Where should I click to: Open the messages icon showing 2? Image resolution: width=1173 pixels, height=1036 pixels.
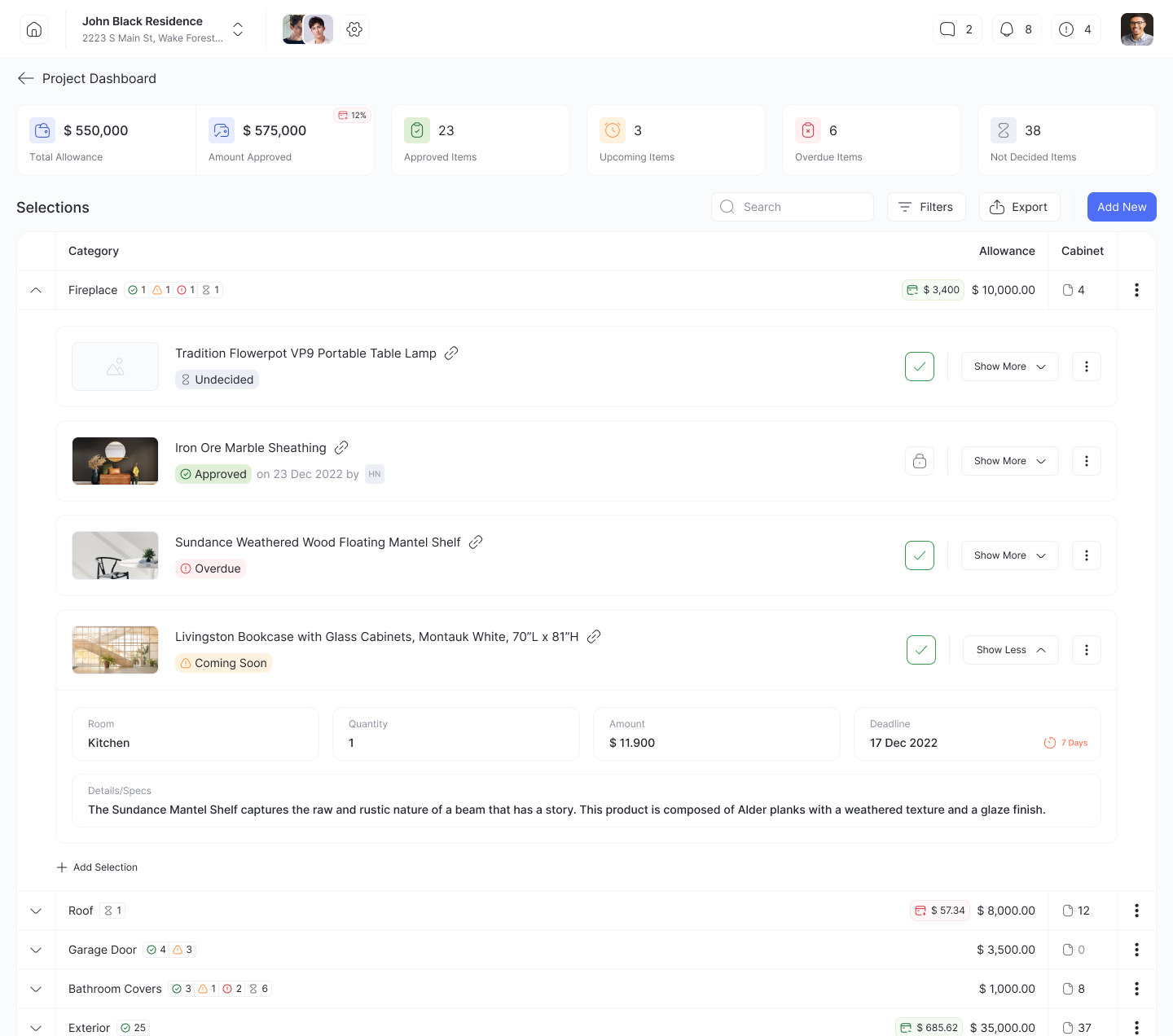956,29
